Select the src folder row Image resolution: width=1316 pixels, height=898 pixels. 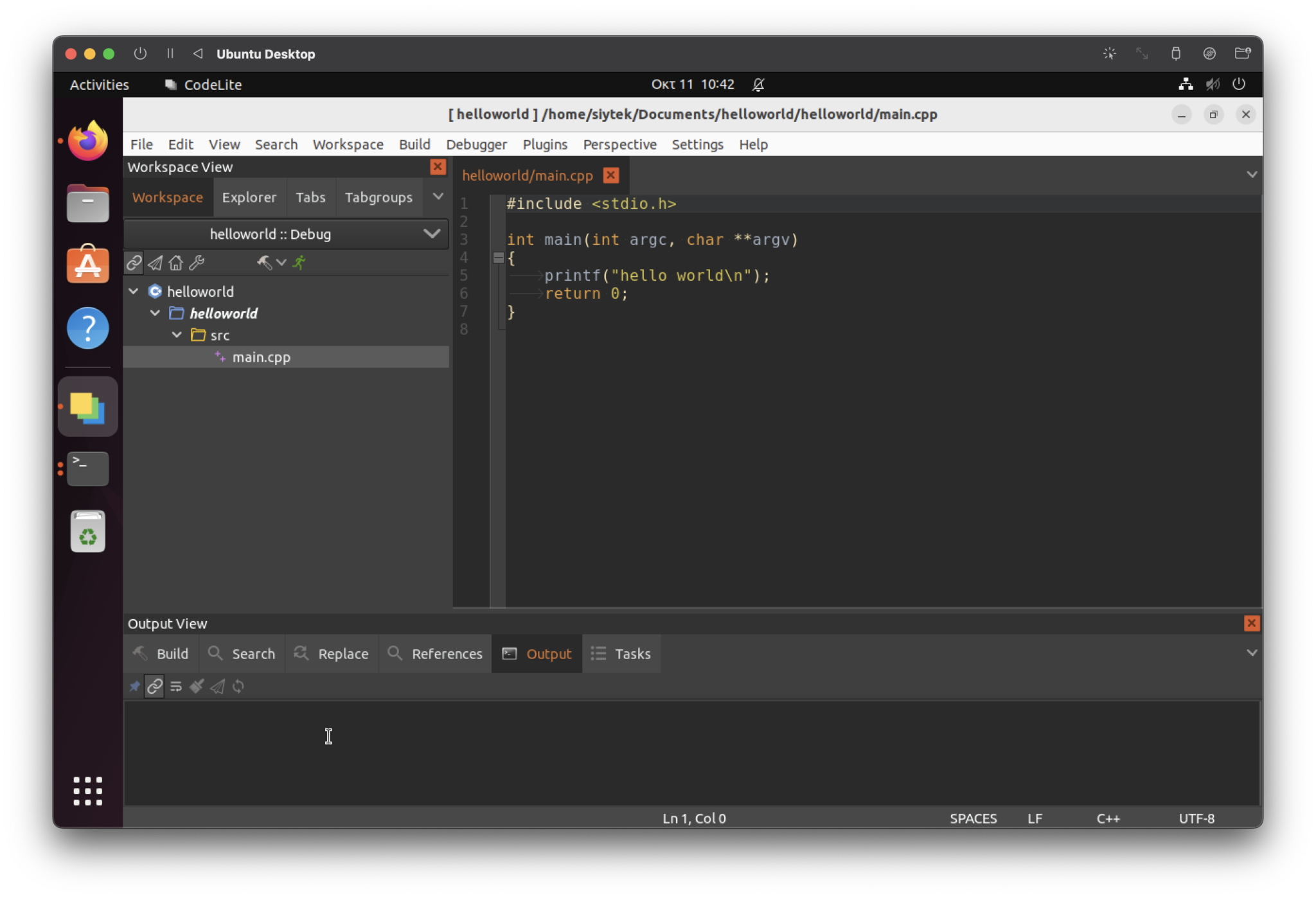[286, 335]
